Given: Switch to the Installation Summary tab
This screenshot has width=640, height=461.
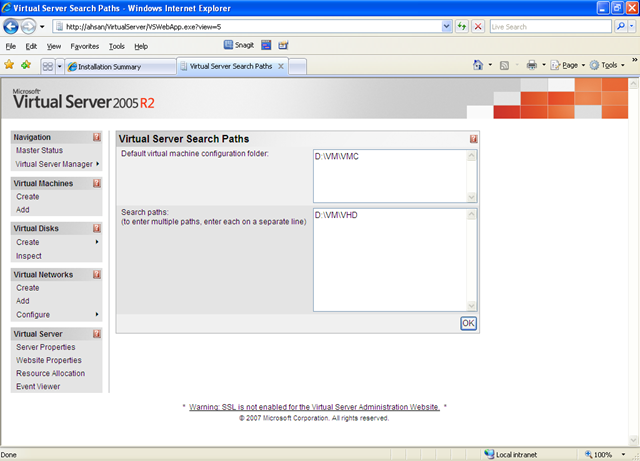Looking at the screenshot, I should (109, 67).
